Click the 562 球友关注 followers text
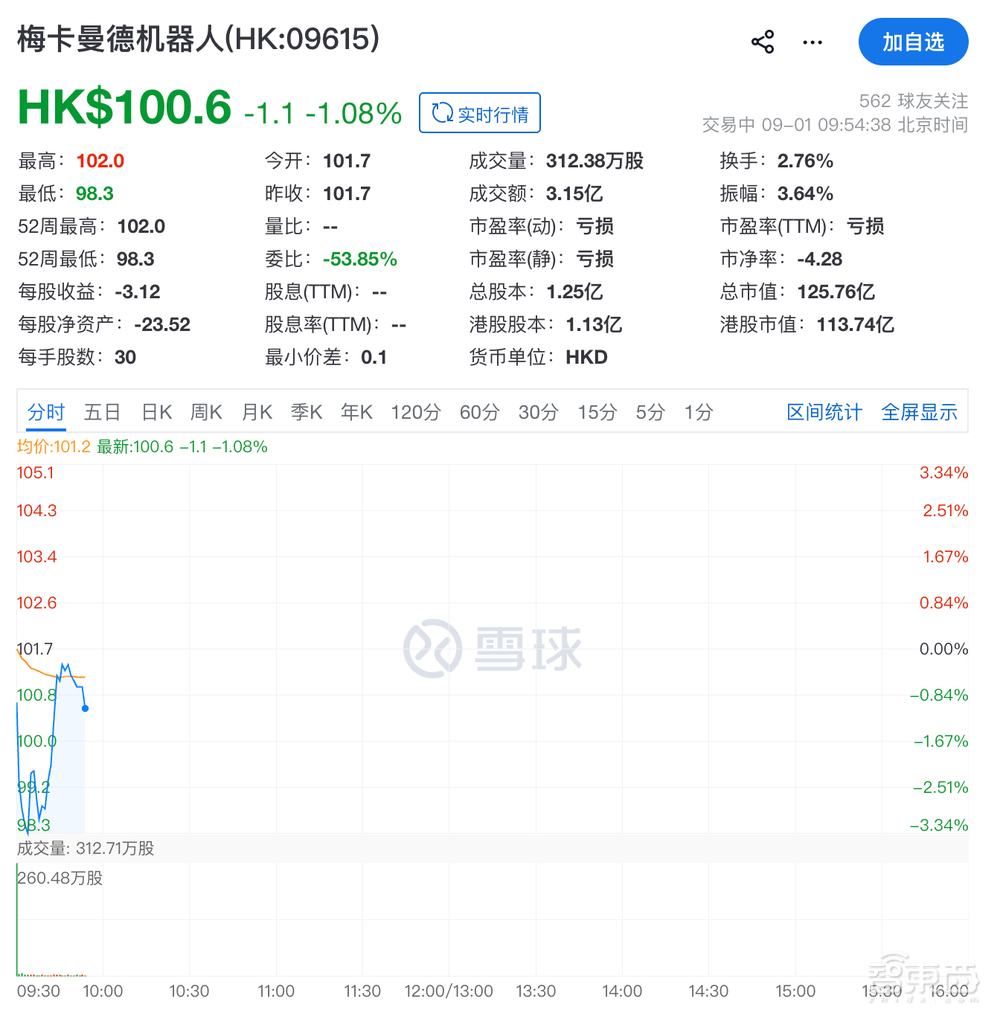Image resolution: width=1000 pixels, height=1022 pixels. tap(913, 101)
